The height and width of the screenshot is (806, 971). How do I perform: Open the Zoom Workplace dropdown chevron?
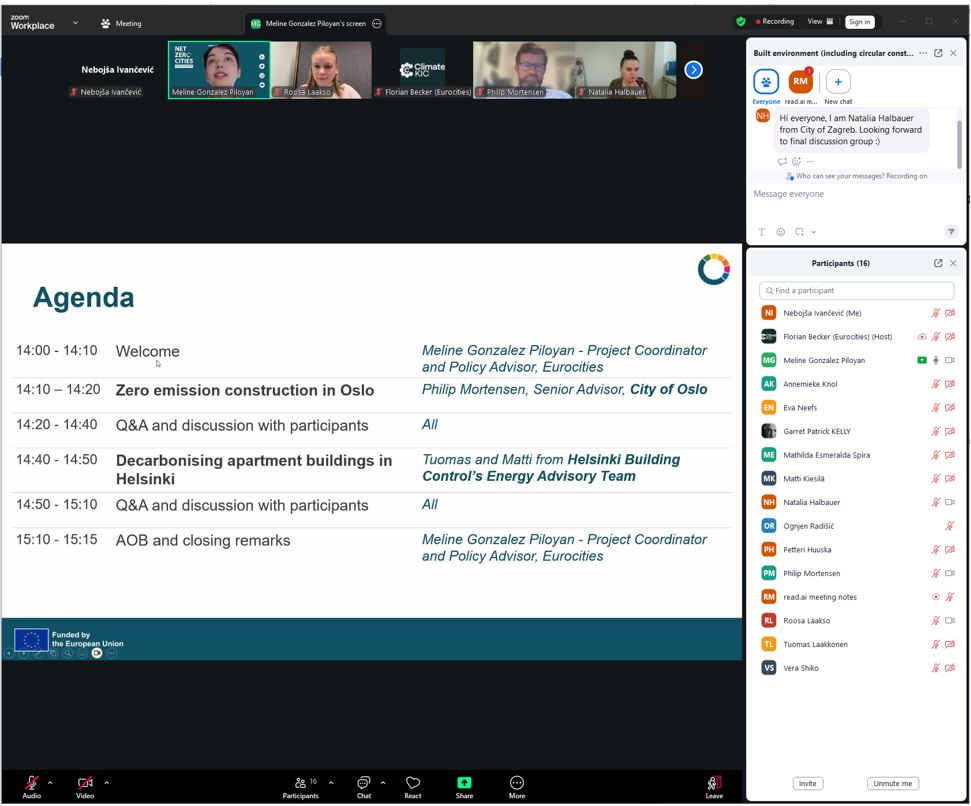point(75,23)
